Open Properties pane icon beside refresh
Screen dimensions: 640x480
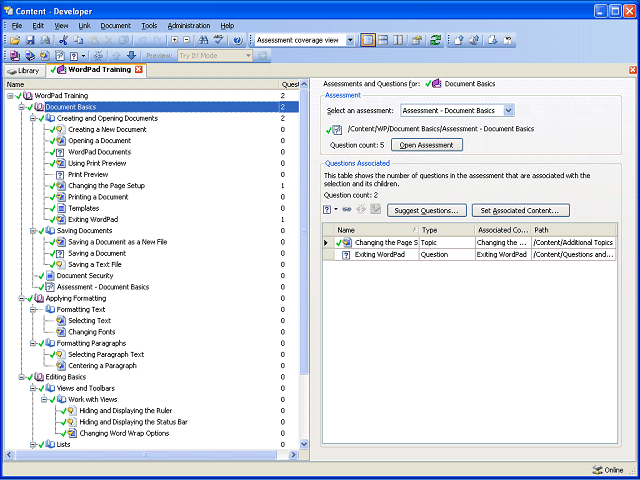[x=416, y=40]
